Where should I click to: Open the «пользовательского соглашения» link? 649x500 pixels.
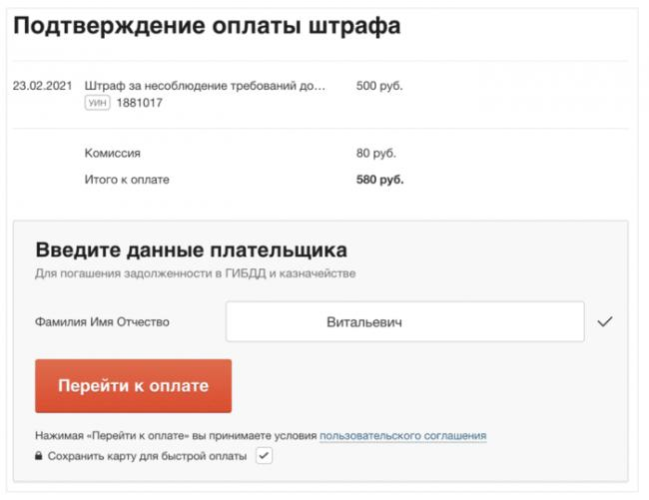403,436
